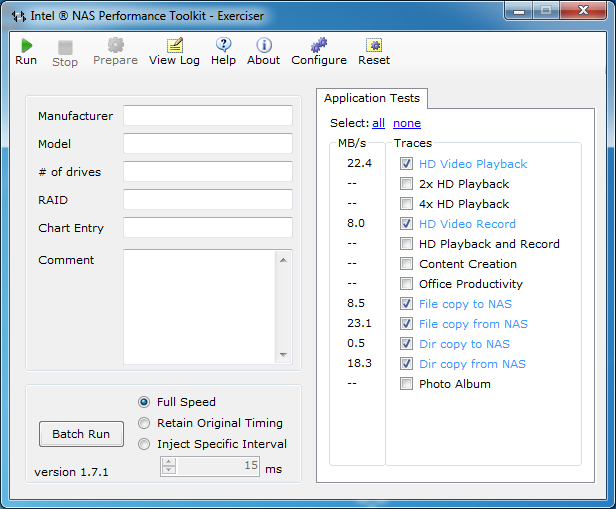Viewport: 616px width, 509px height.
Task: Increase the interval with stepper up arrow
Action: (x=169, y=462)
